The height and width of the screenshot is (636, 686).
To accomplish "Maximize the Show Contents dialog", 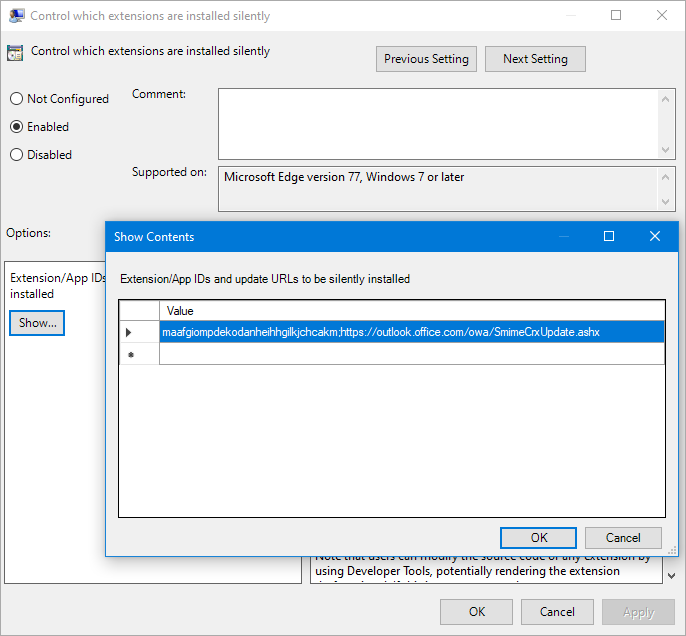I will [609, 236].
